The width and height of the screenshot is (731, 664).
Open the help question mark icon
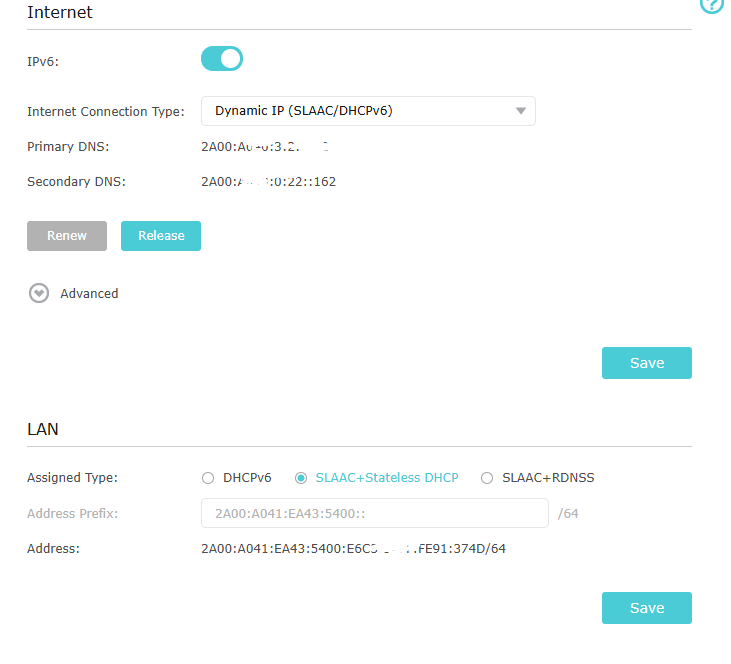click(712, 5)
